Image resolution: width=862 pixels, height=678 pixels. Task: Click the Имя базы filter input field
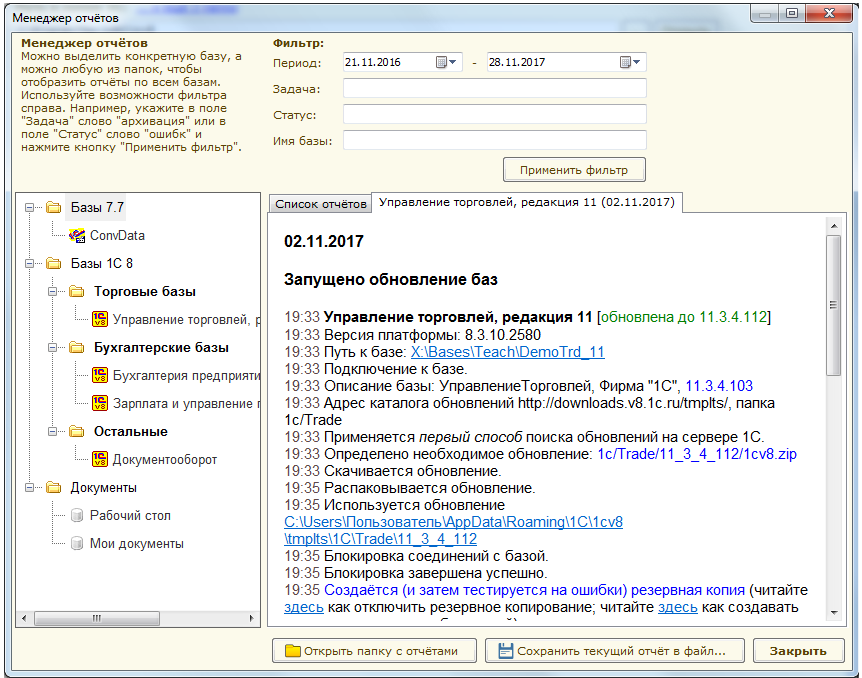click(495, 140)
